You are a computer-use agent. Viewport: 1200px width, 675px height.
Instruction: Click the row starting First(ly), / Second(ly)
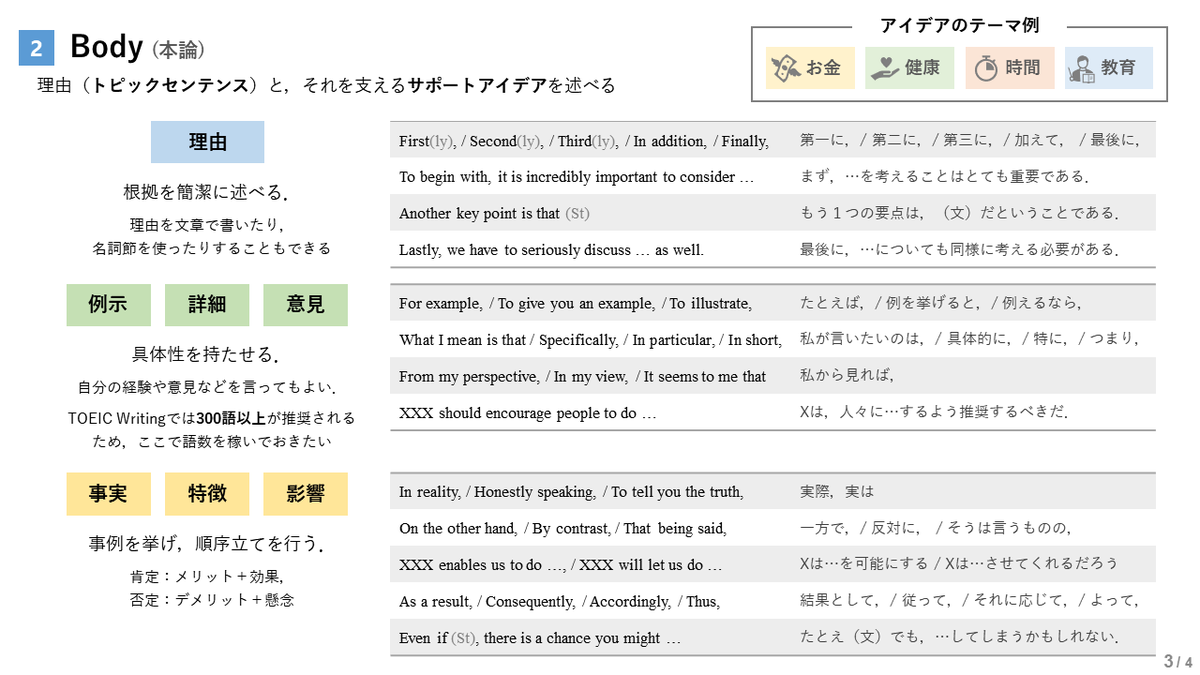[773, 141]
